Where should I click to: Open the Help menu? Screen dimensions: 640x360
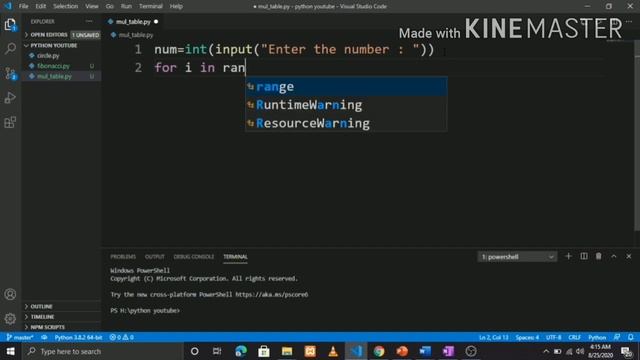[176, 6]
